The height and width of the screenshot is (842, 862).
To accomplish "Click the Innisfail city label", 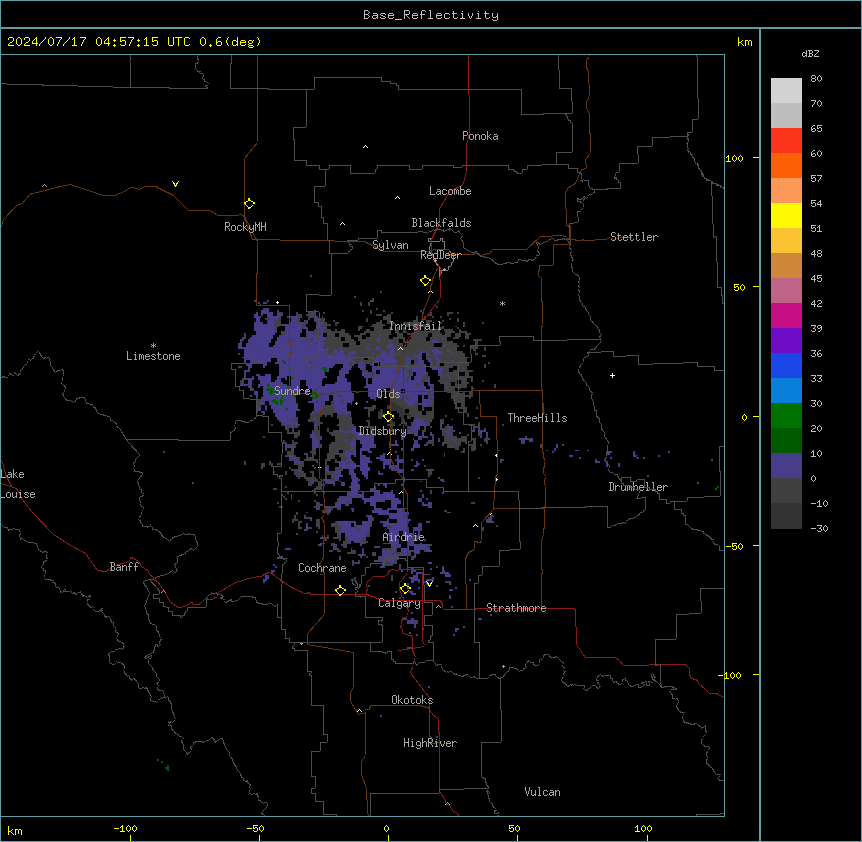I will (415, 326).
